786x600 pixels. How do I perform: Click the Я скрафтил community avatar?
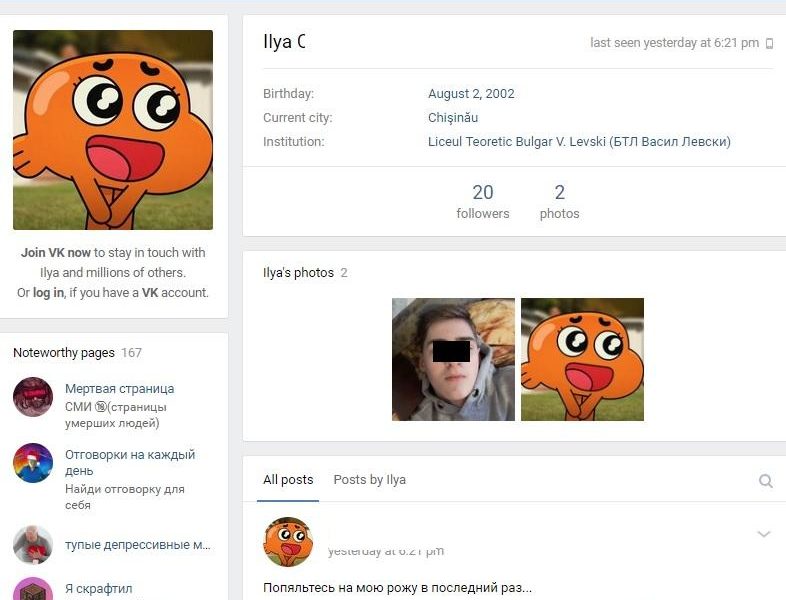tap(33, 589)
